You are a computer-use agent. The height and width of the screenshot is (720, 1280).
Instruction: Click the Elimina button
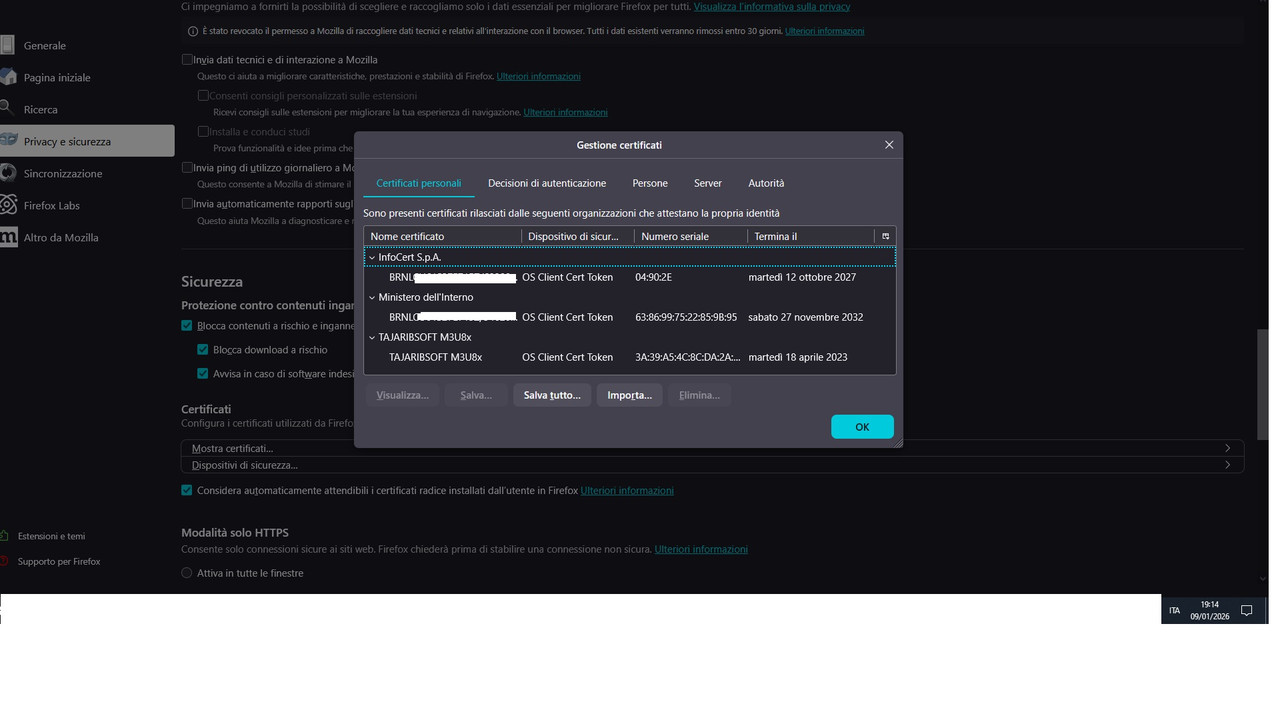[699, 395]
